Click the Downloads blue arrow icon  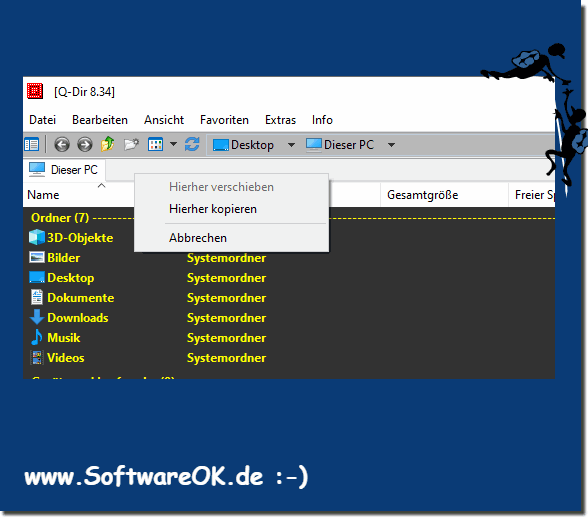coord(37,317)
